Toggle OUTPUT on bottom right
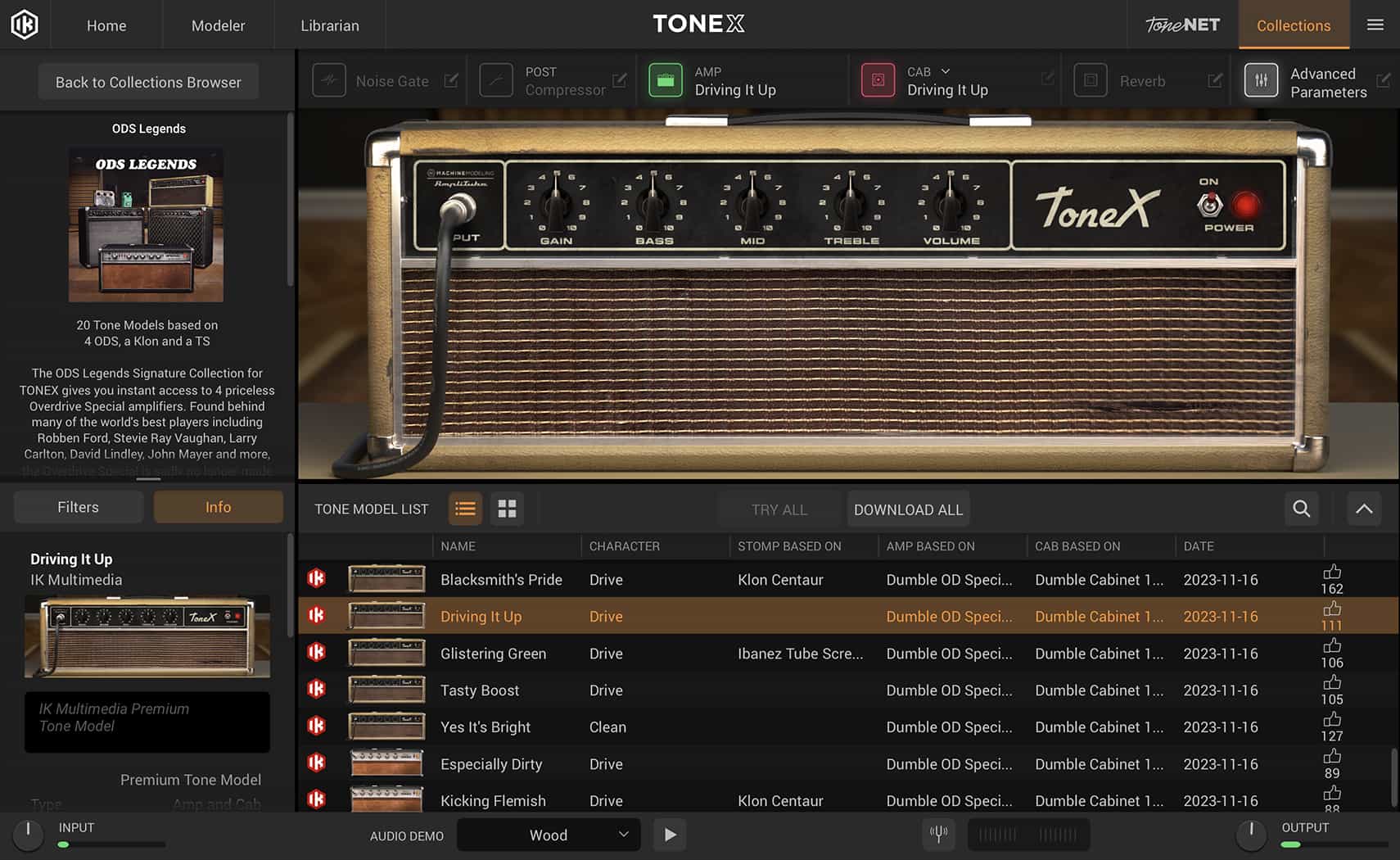The height and width of the screenshot is (860, 1400). (x=1251, y=835)
